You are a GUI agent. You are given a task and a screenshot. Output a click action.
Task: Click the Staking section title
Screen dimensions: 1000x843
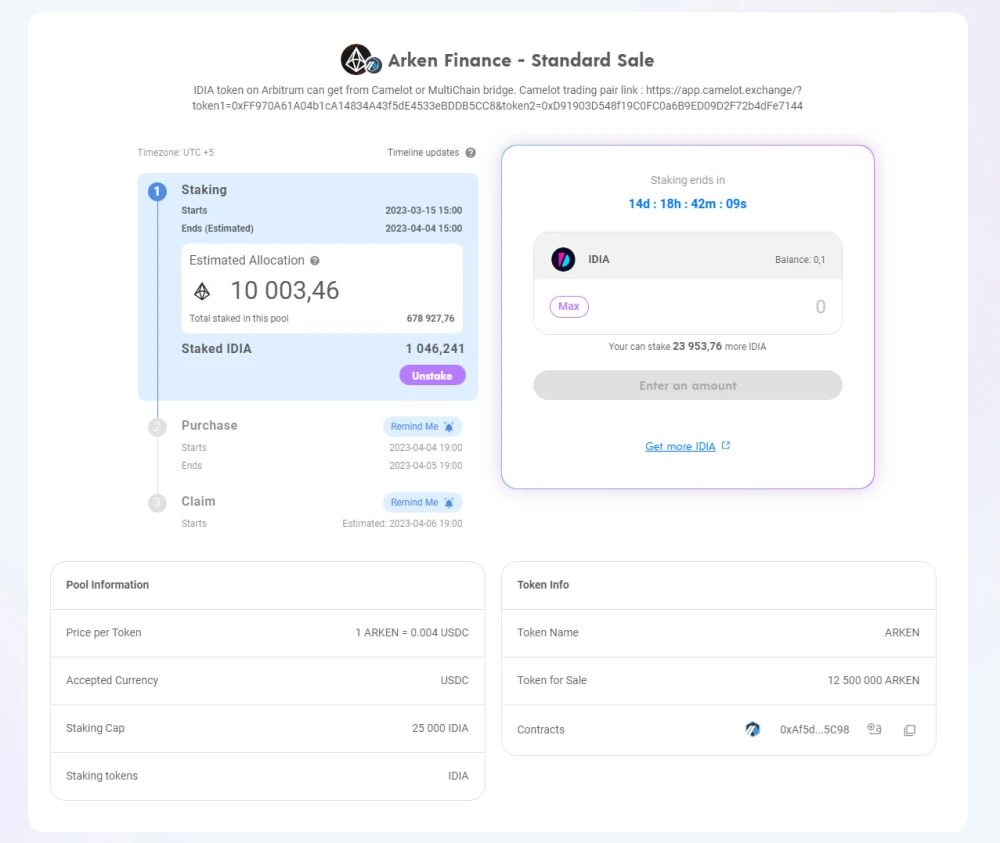pyautogui.click(x=204, y=190)
